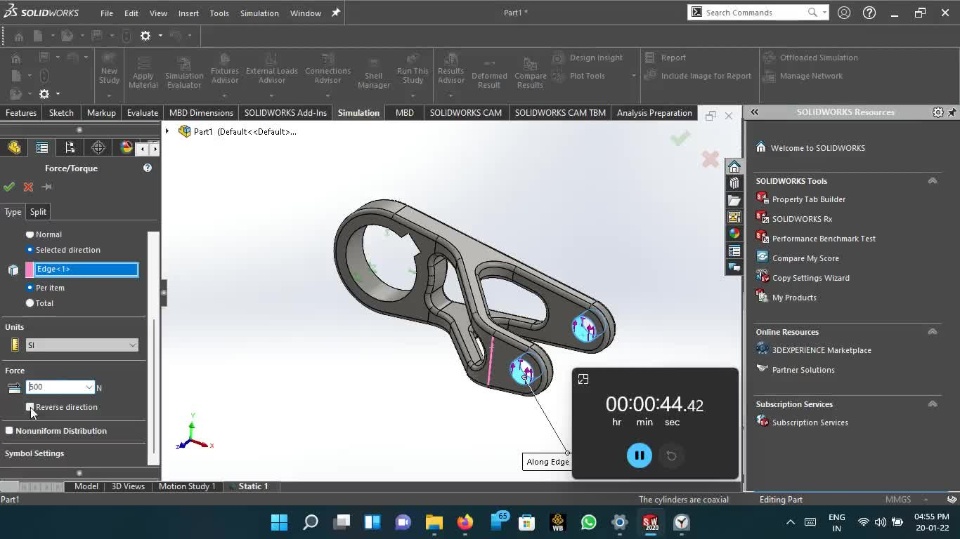Click the Edge<1> selection box
This screenshot has height=539, width=960.
pos(86,270)
